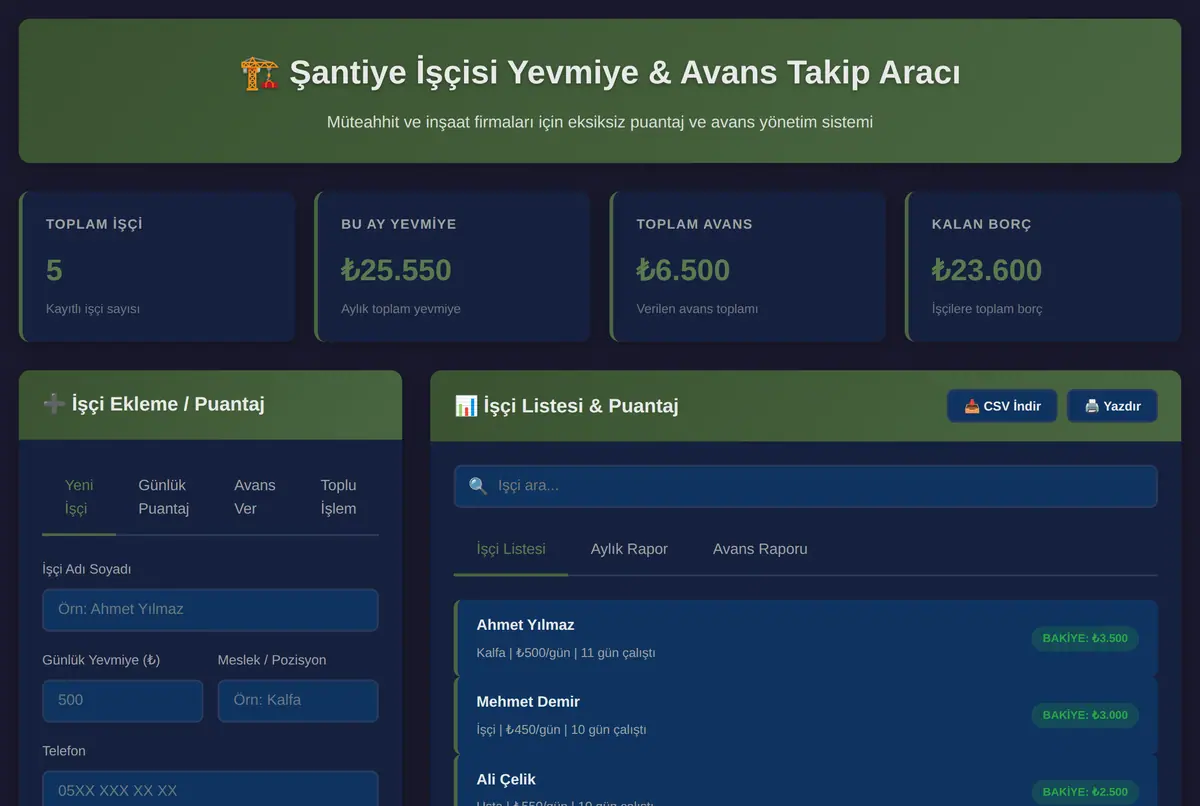Open the Ali Çelik worker card
Image resolution: width=1200 pixels, height=806 pixels.
pos(806,780)
